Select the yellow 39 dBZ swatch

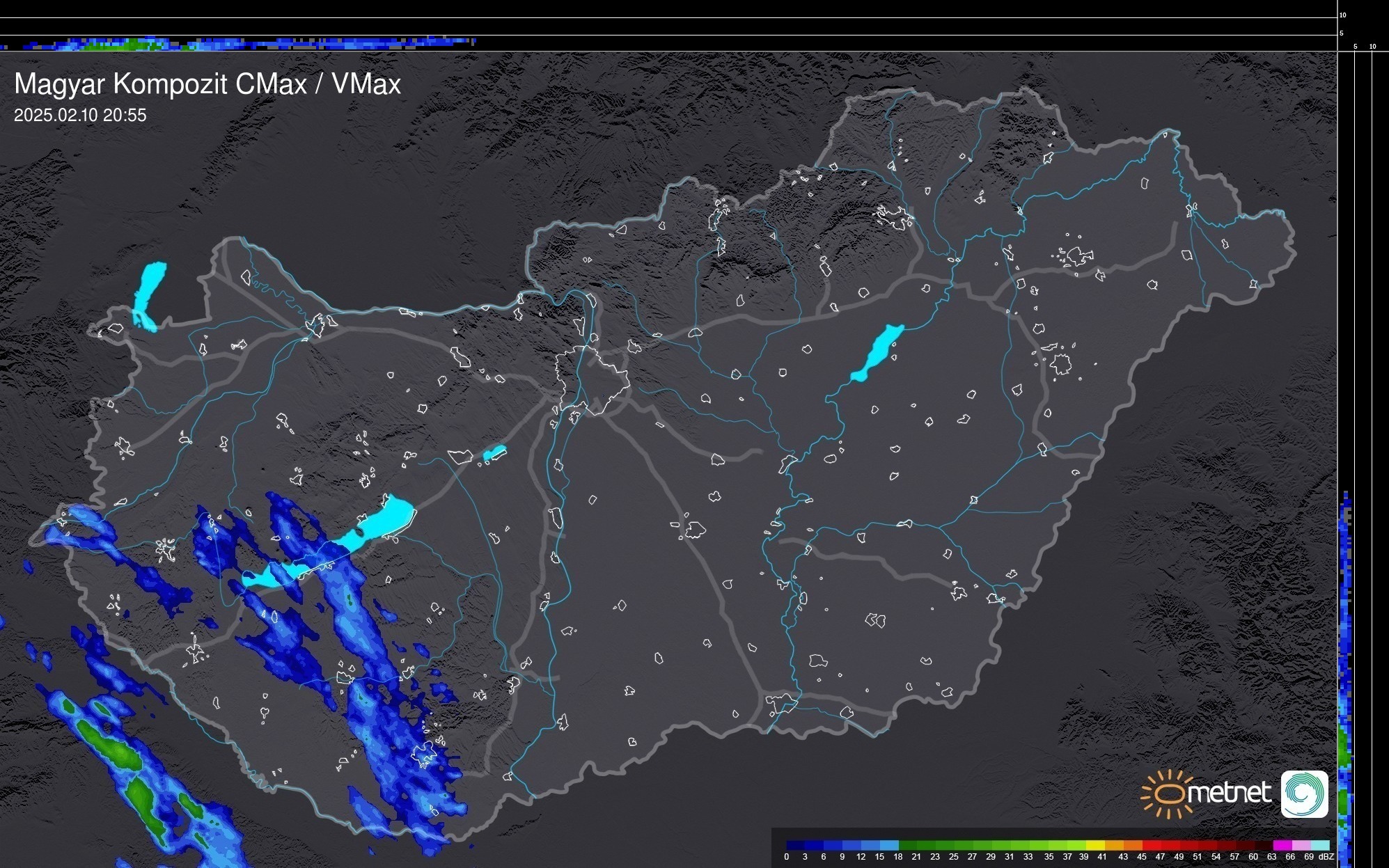(1095, 845)
